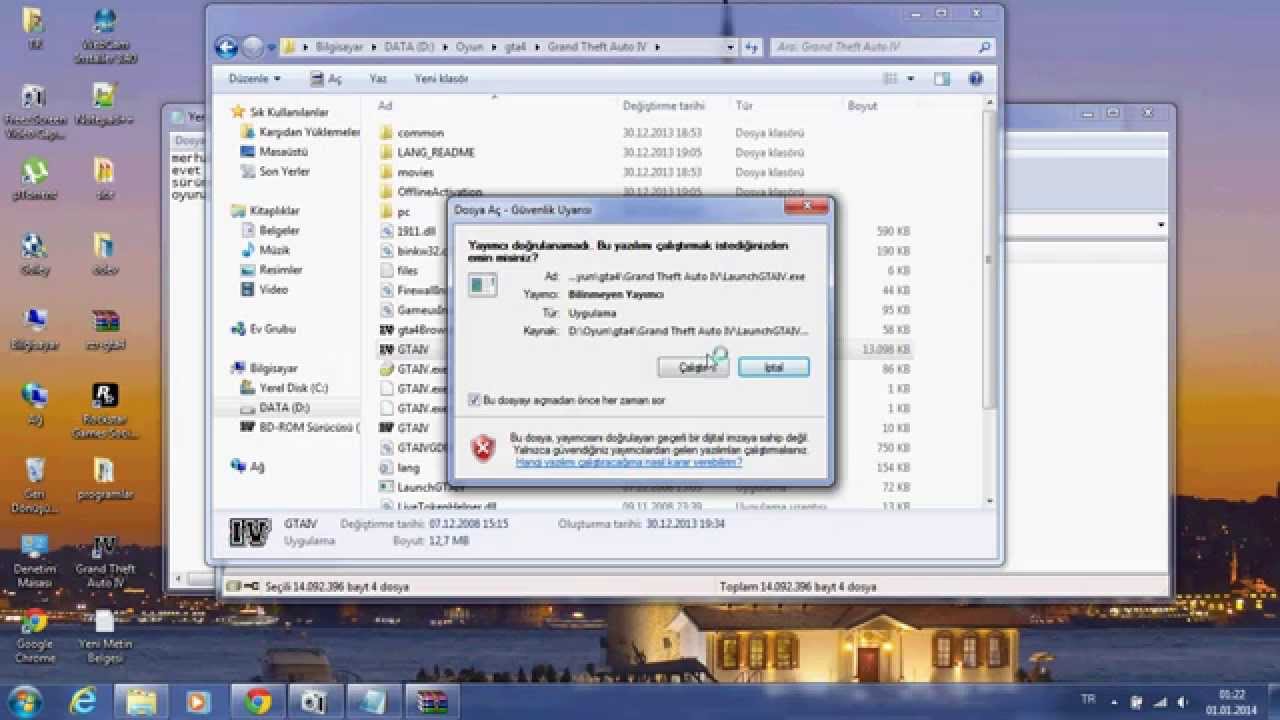Open the network icon in system tray
Viewport: 1280px width, 720px height.
click(1159, 701)
